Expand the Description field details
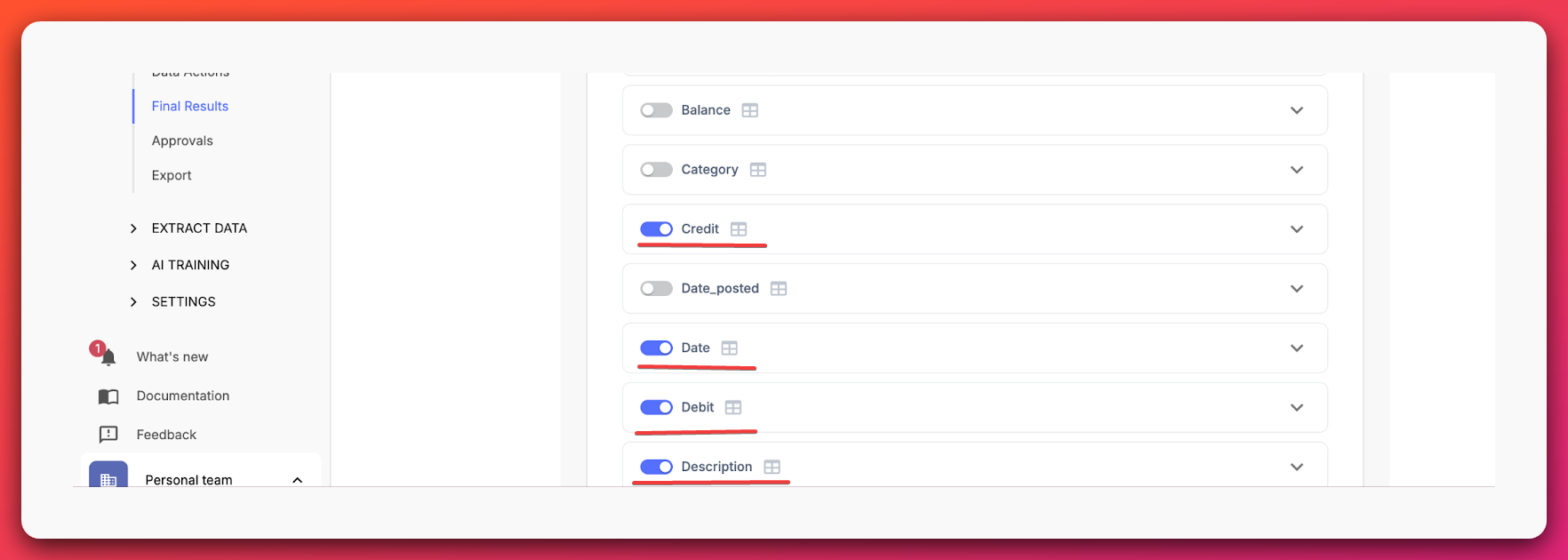 pyautogui.click(x=1297, y=467)
